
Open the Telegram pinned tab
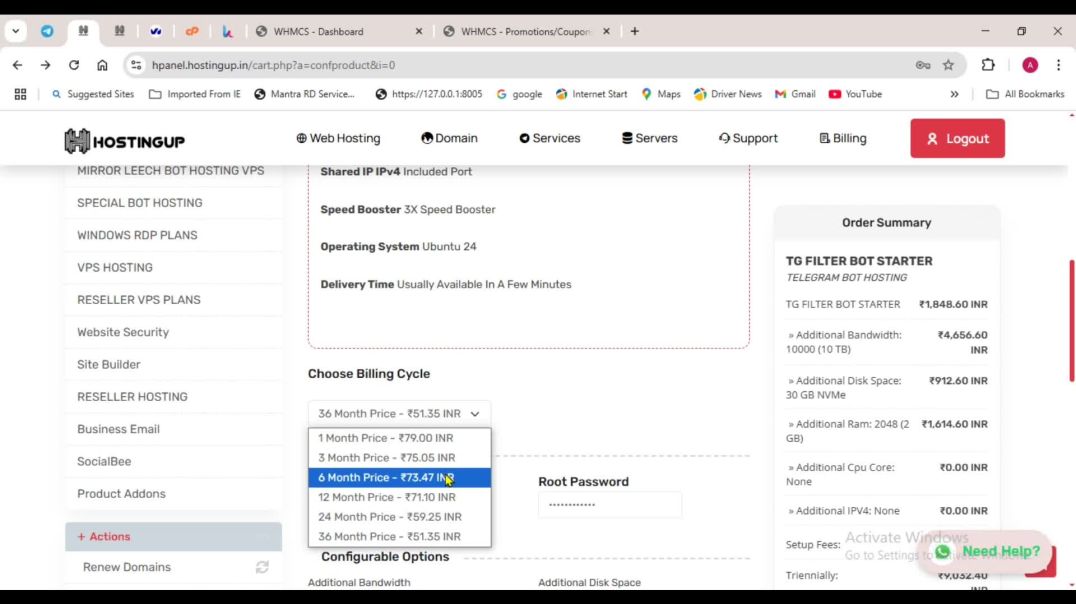pos(47,32)
